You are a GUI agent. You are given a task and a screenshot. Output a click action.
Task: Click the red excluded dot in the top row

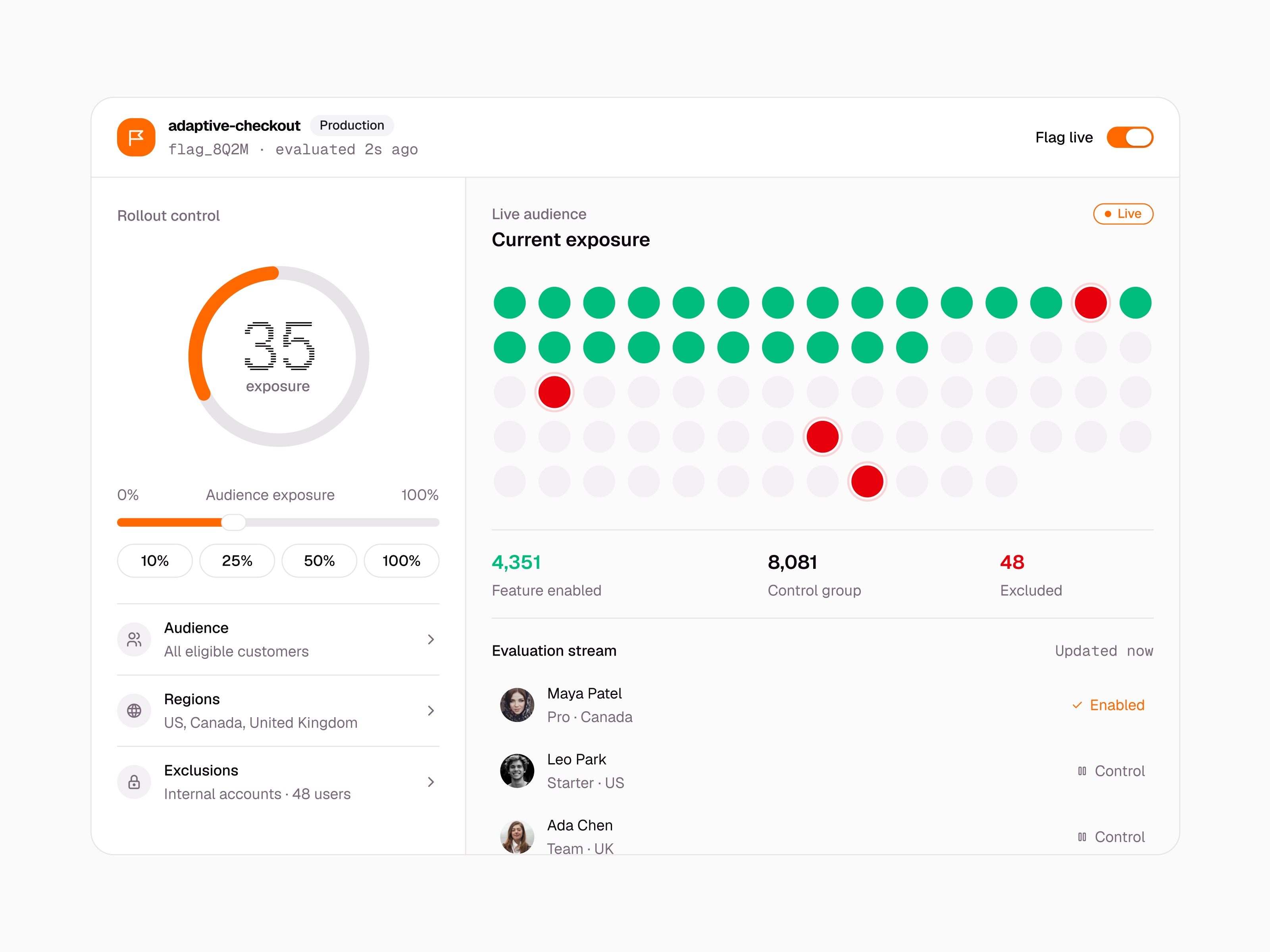(x=1090, y=302)
